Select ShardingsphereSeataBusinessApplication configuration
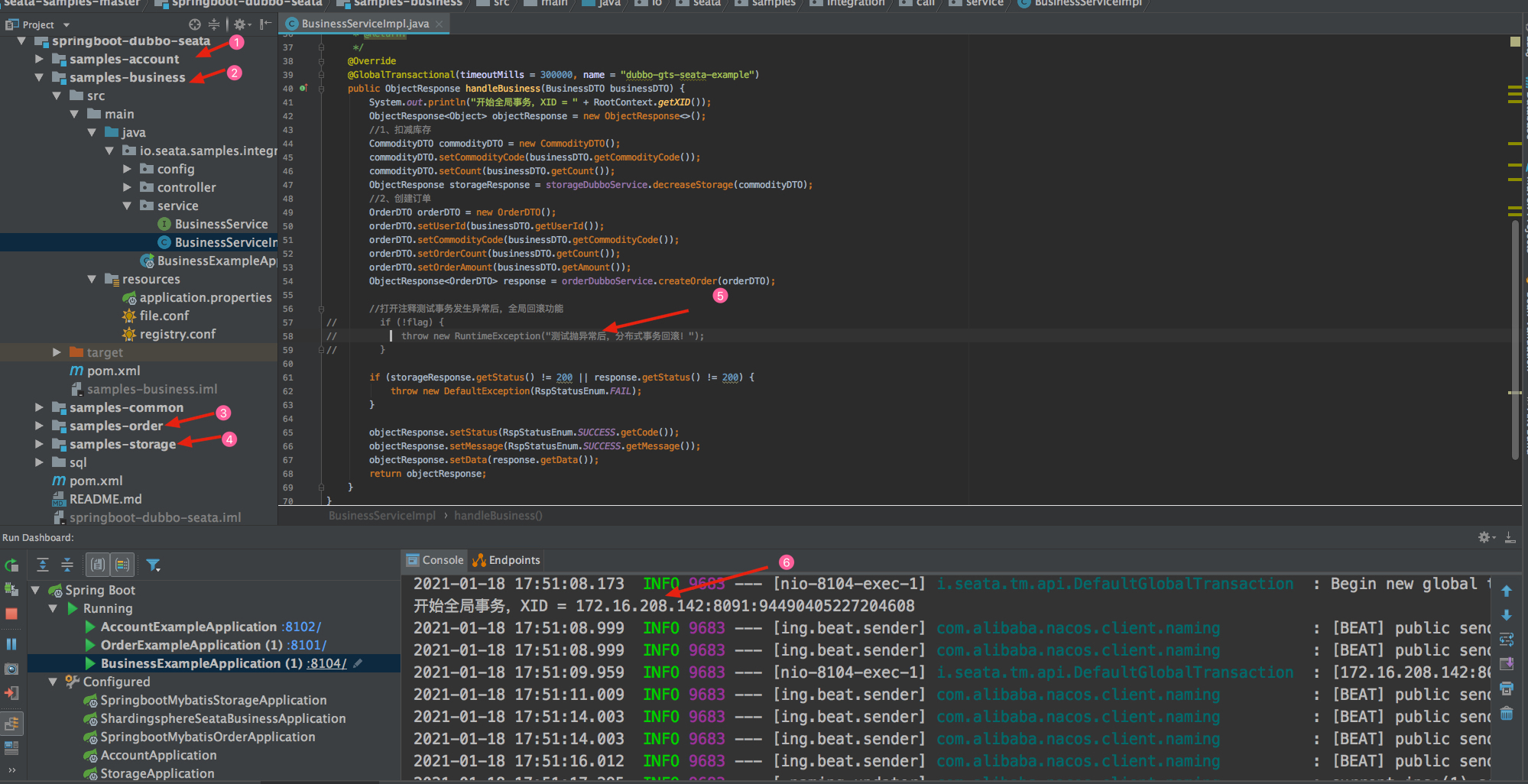 [x=215, y=718]
